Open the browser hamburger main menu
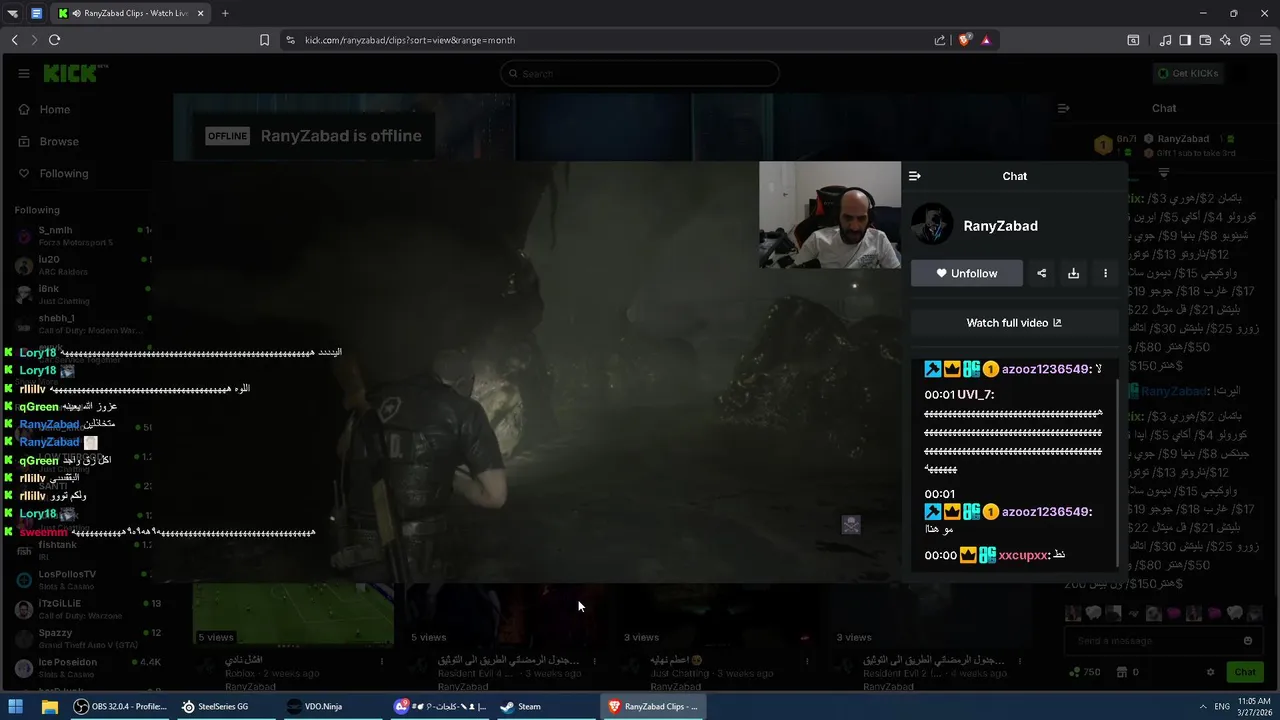 [1265, 40]
